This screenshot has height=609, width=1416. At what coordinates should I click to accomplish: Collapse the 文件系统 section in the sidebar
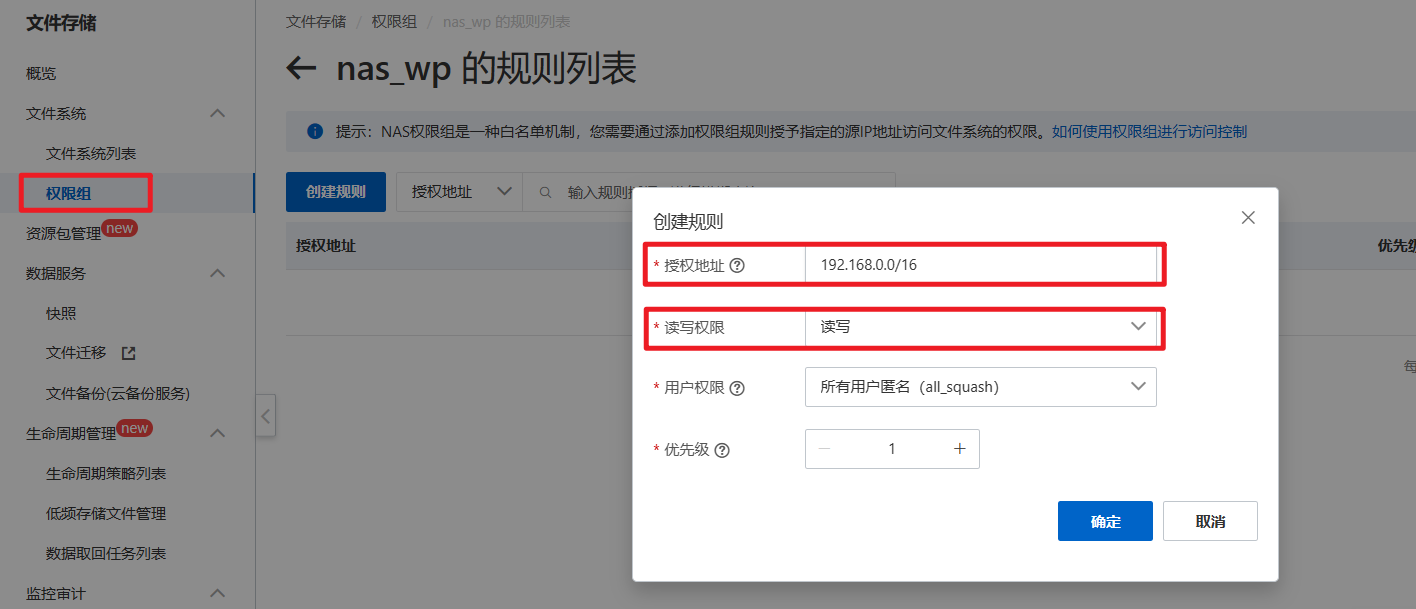click(x=217, y=113)
